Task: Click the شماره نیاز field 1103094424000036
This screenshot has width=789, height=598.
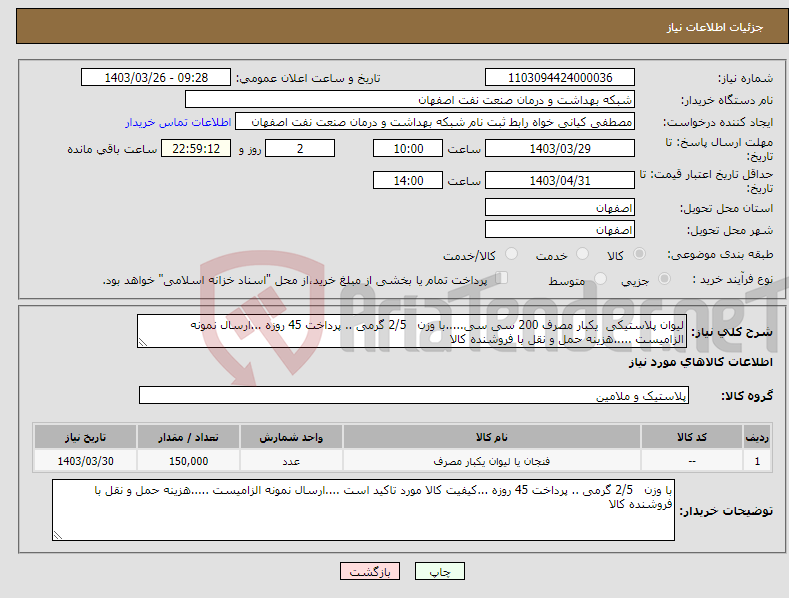Action: 560,78
